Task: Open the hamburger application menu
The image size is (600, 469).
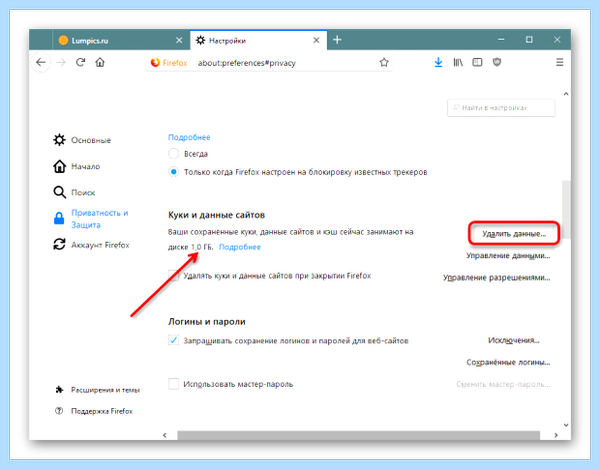Action: coord(559,62)
